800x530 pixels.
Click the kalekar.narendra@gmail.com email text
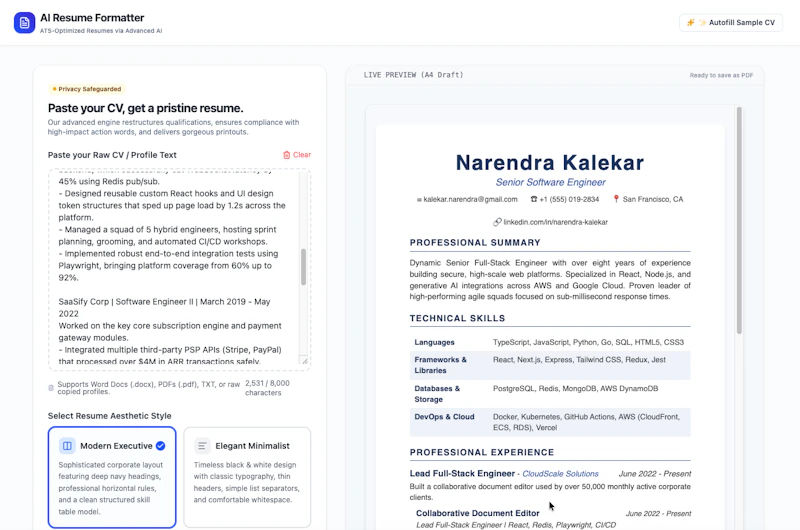(x=470, y=199)
